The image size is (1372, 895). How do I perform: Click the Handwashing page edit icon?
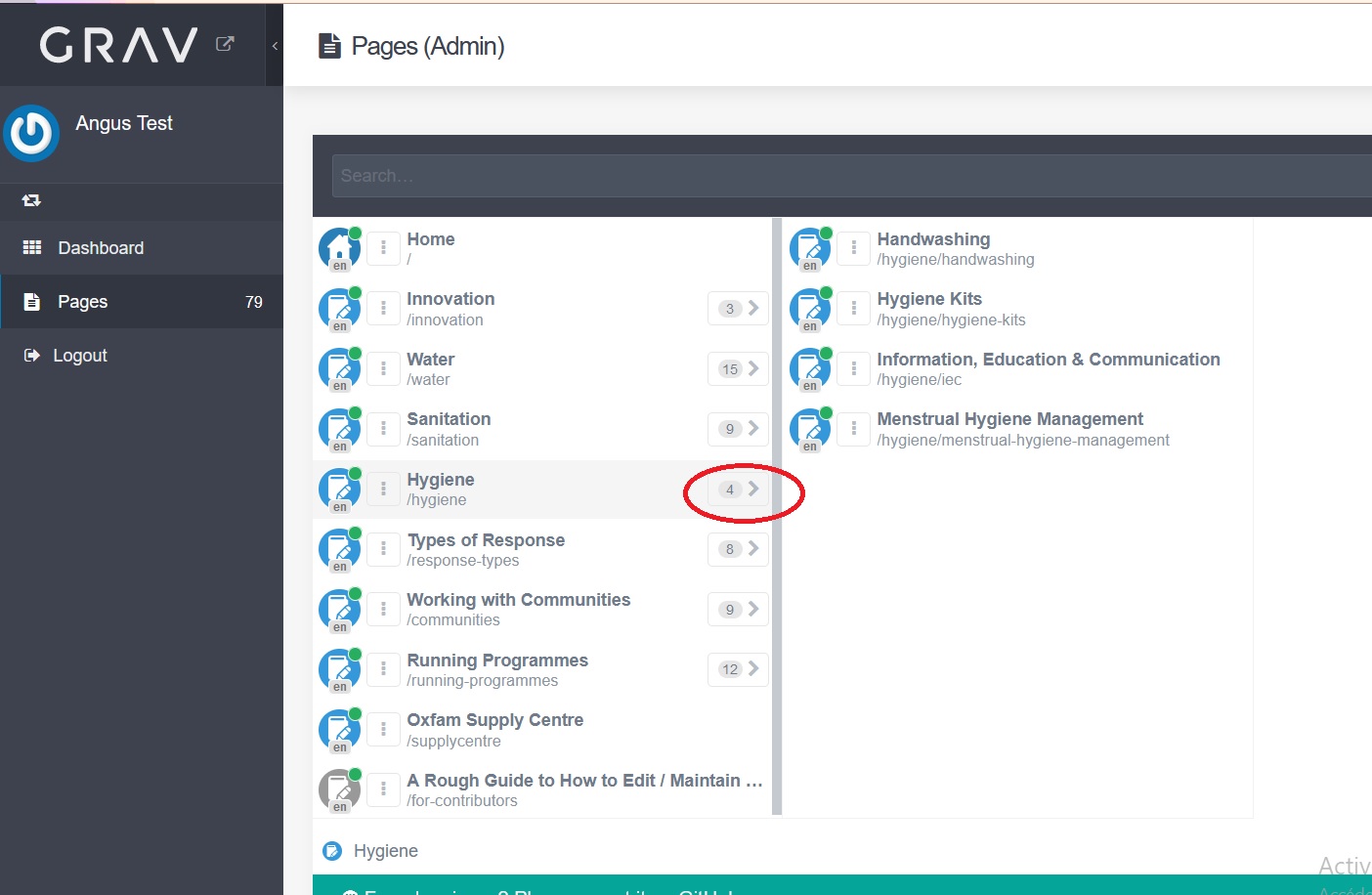pyautogui.click(x=810, y=248)
